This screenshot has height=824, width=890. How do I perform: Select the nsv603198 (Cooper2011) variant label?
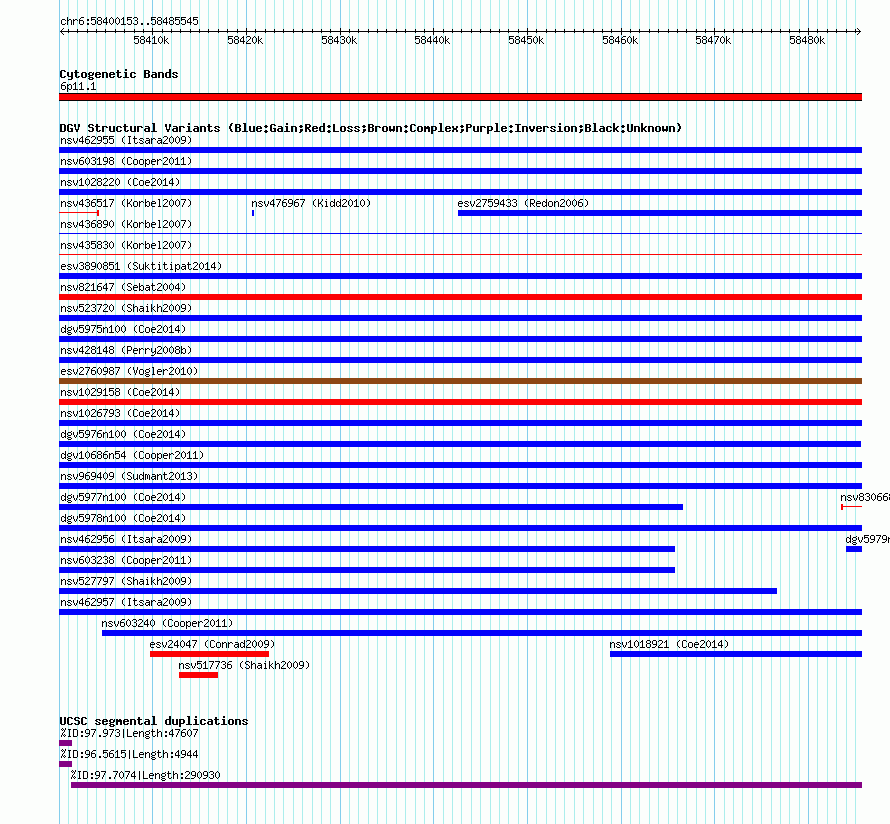[x=126, y=161]
